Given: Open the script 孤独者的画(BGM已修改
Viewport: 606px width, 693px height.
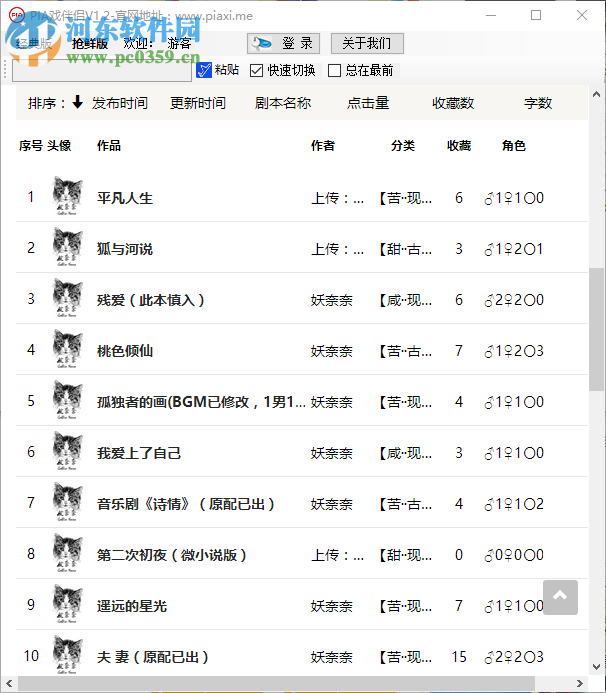Looking at the screenshot, I should tap(201, 402).
